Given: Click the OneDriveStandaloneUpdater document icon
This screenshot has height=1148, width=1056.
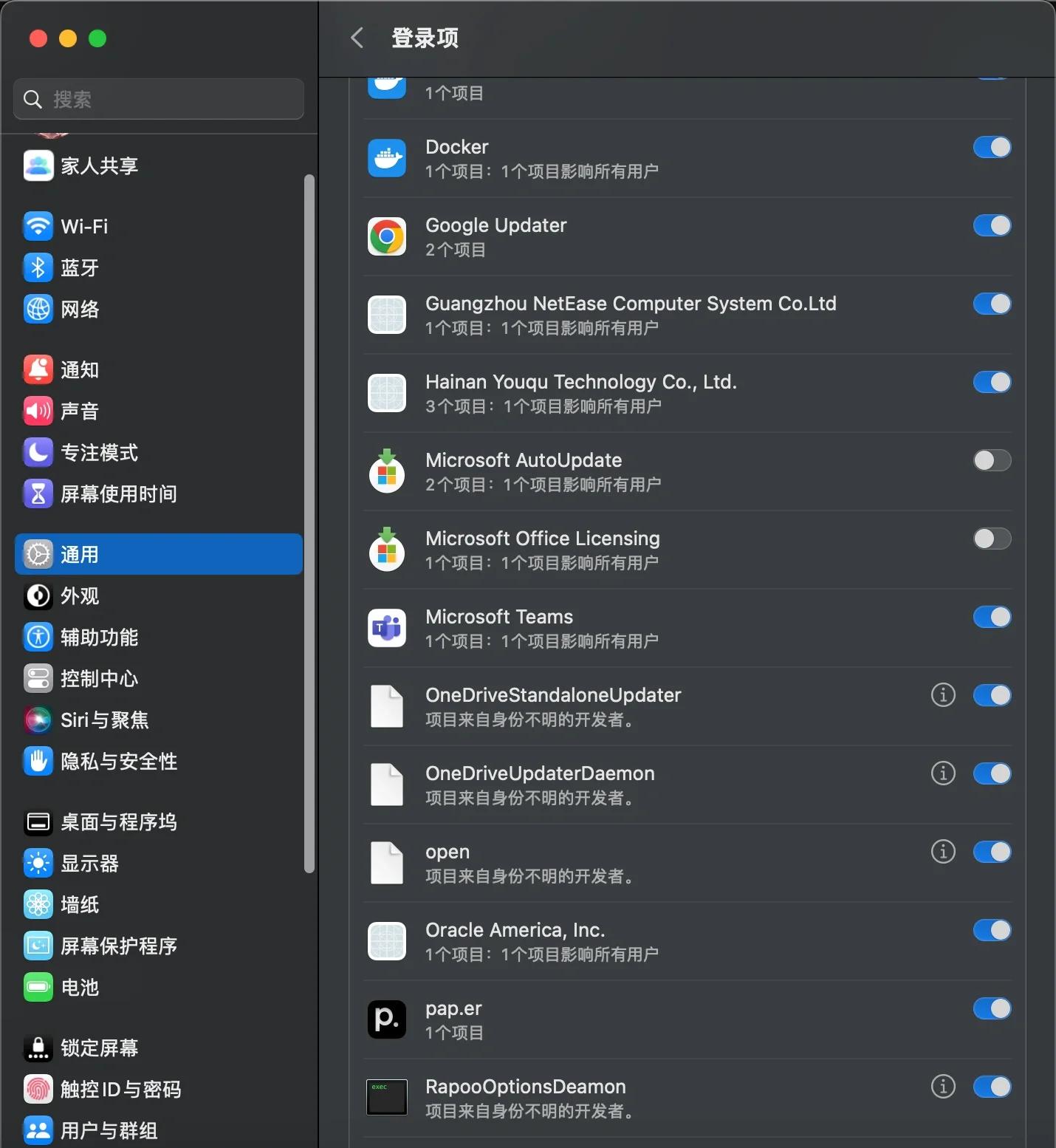Looking at the screenshot, I should (387, 706).
